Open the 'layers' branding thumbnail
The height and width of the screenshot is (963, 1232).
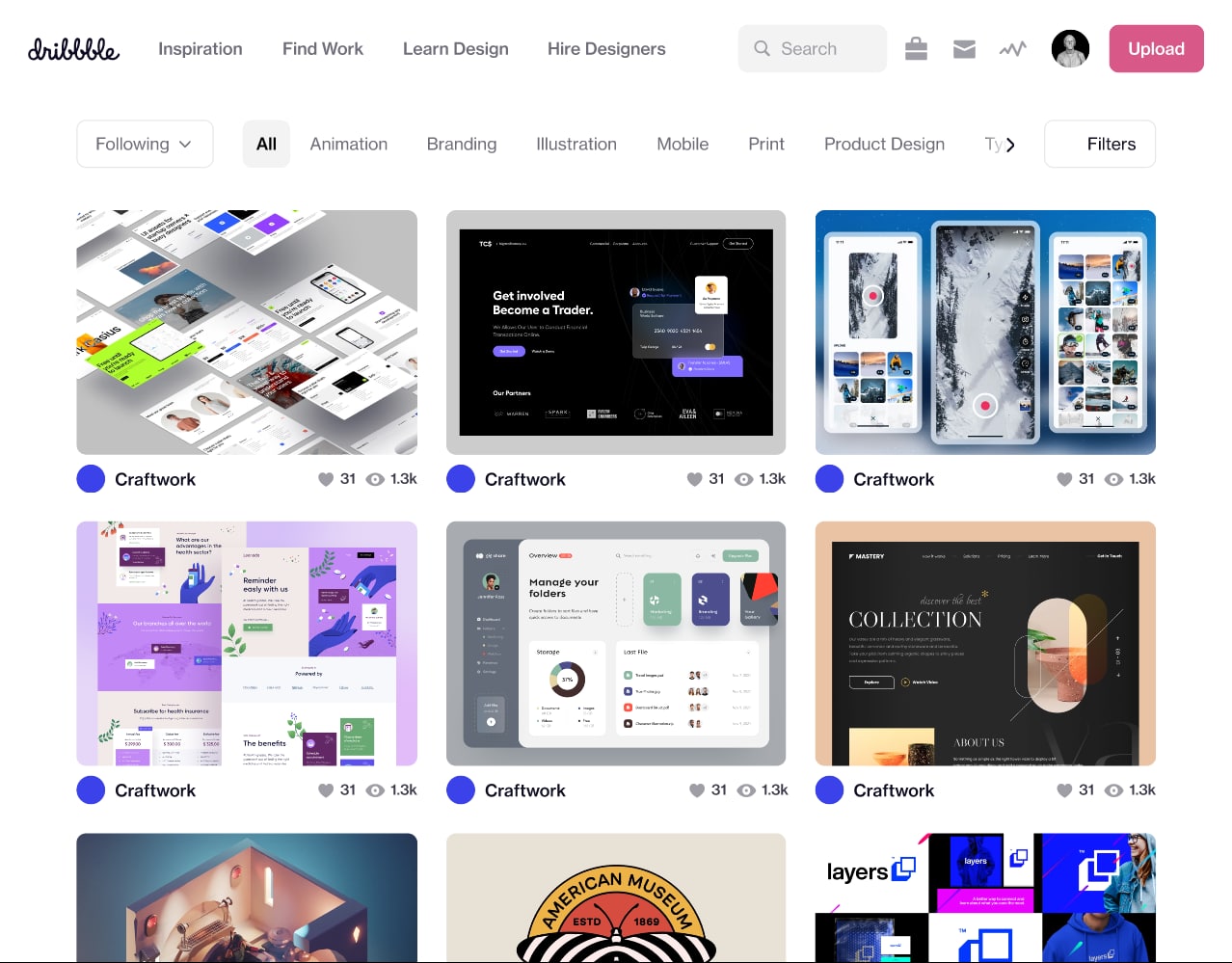pos(985,897)
